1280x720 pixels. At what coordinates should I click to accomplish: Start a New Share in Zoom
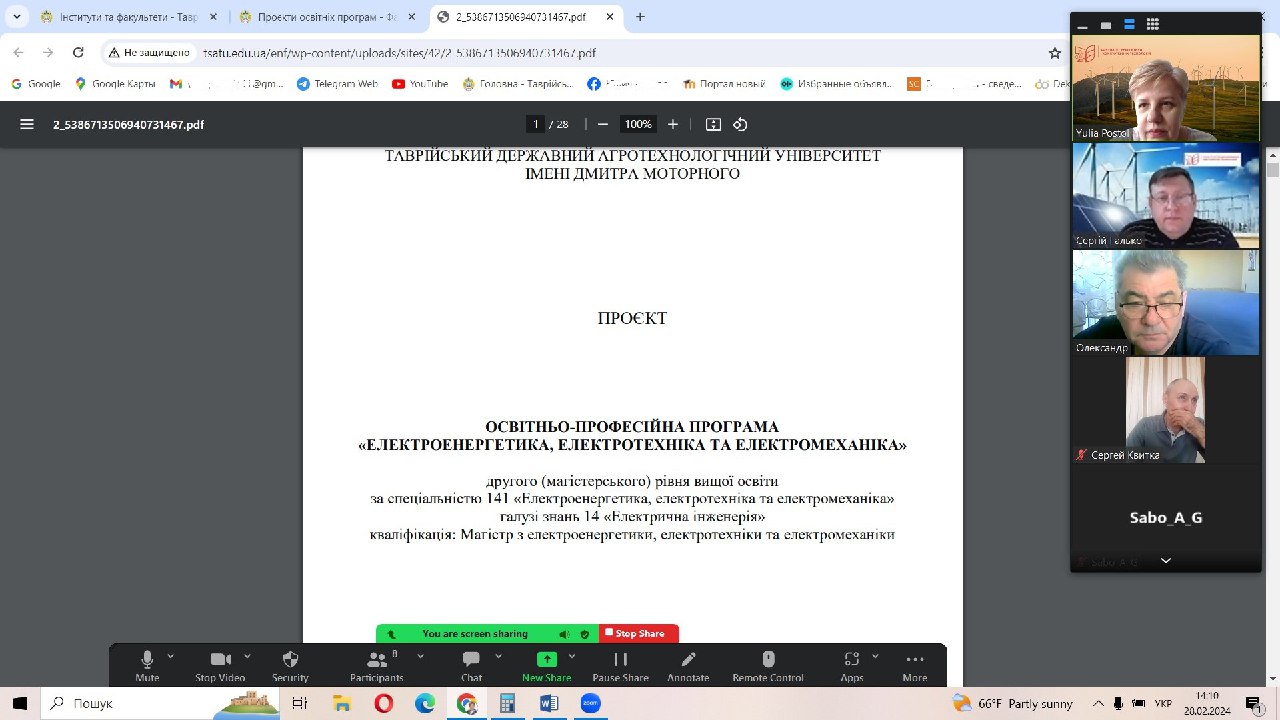tap(546, 665)
